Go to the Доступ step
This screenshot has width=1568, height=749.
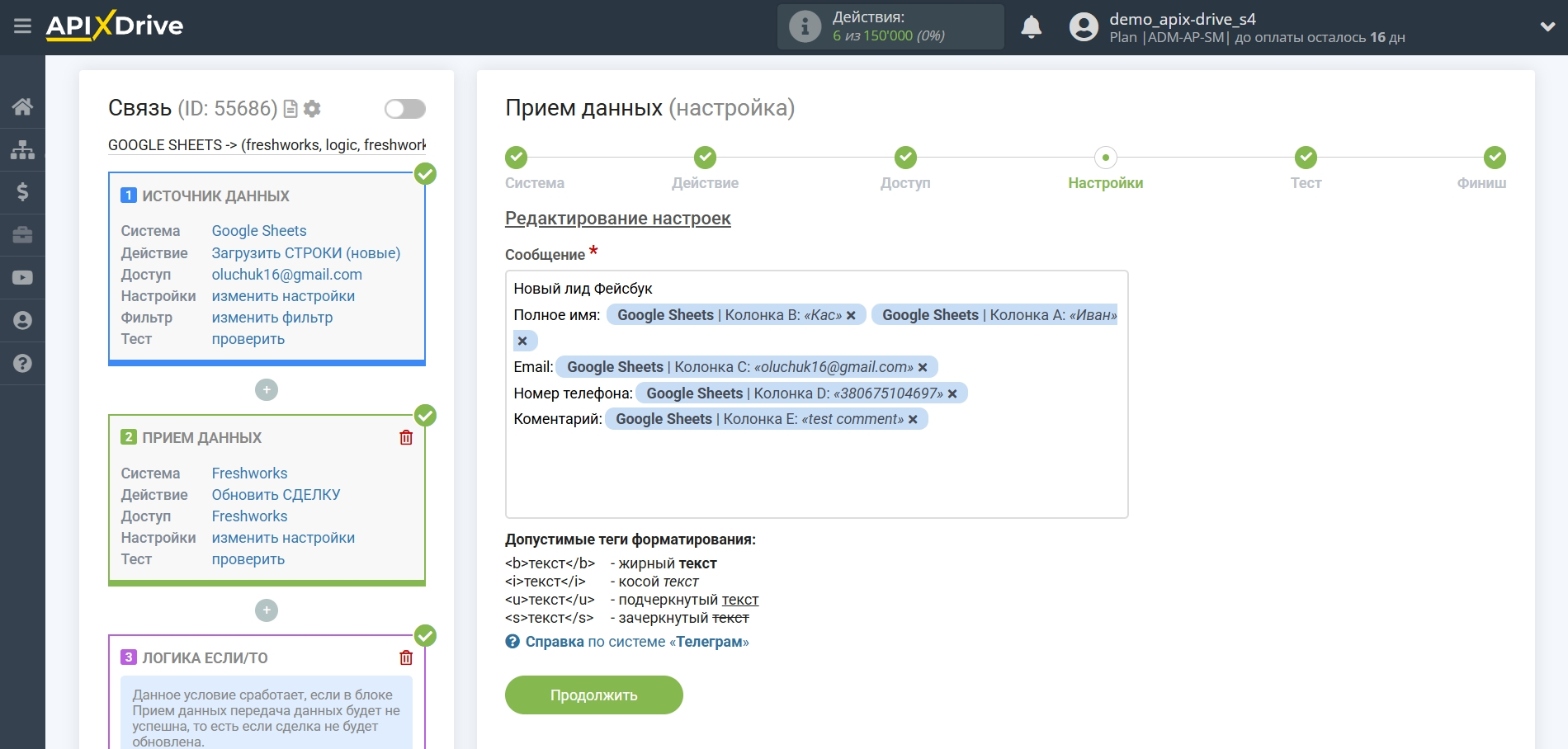(905, 158)
